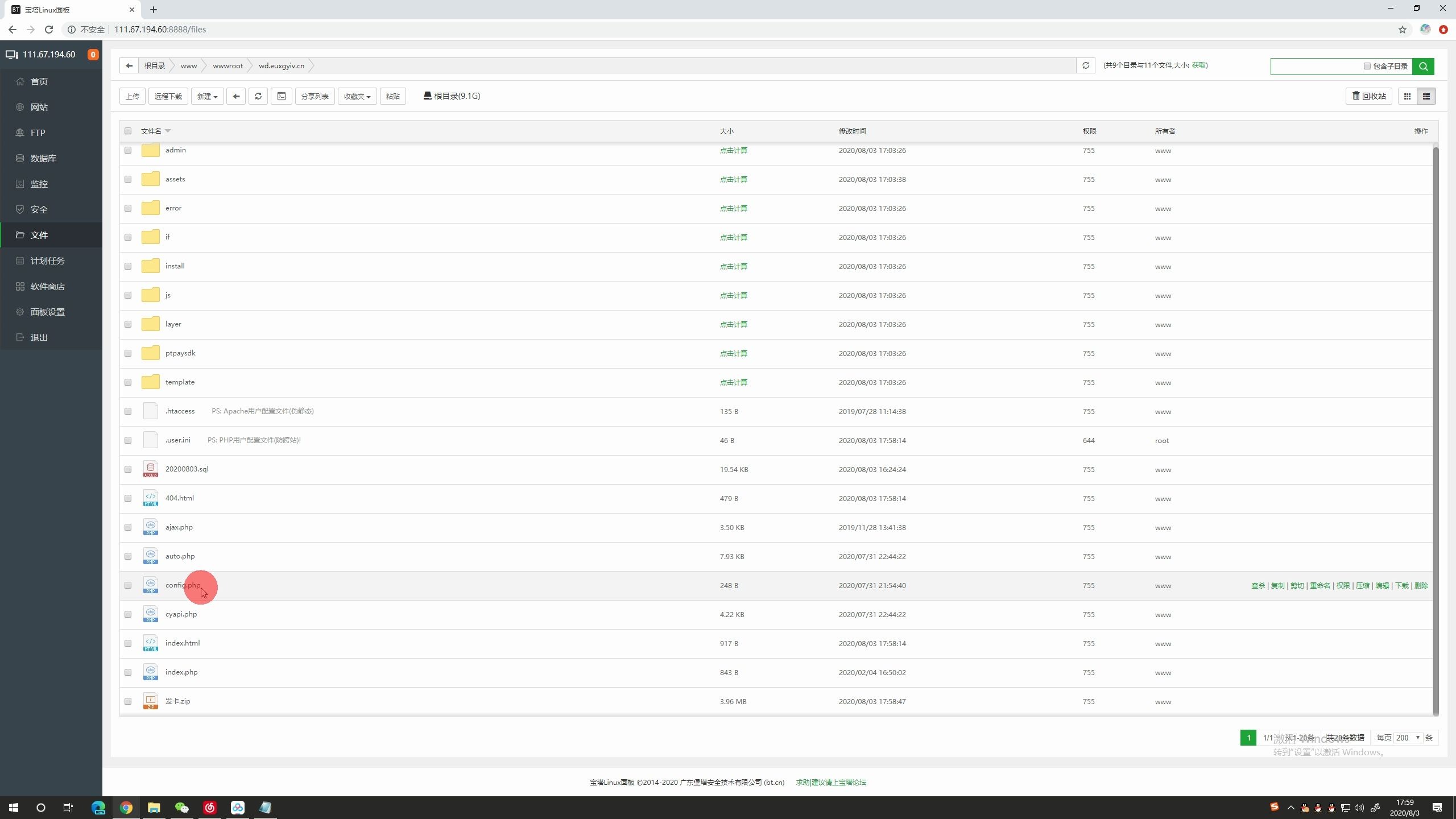Check the install folder checkbox
Viewport: 1456px width, 819px height.
[x=128, y=266]
